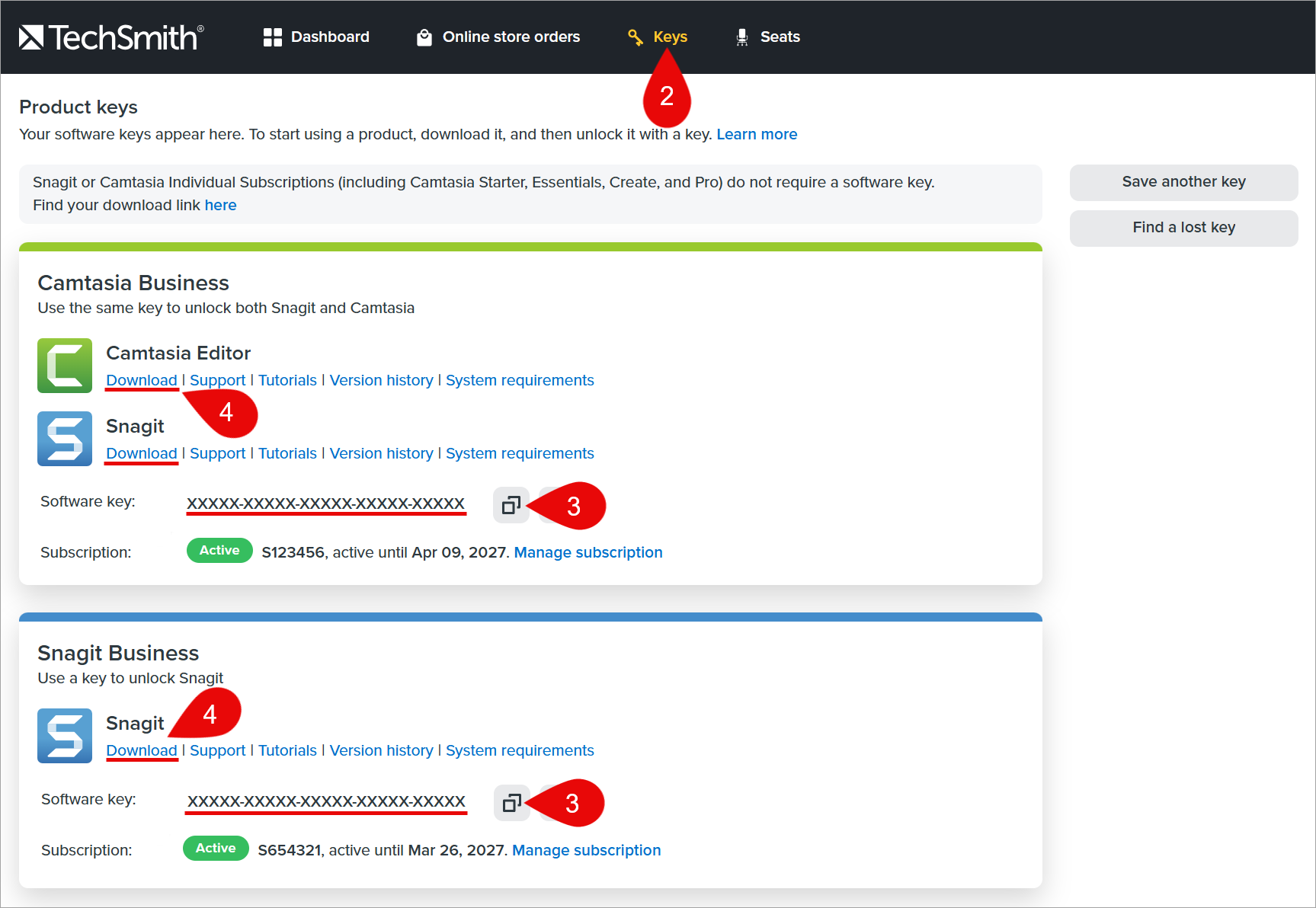1316x908 pixels.
Task: Open Camtasia Editor Support link
Action: coord(218,380)
